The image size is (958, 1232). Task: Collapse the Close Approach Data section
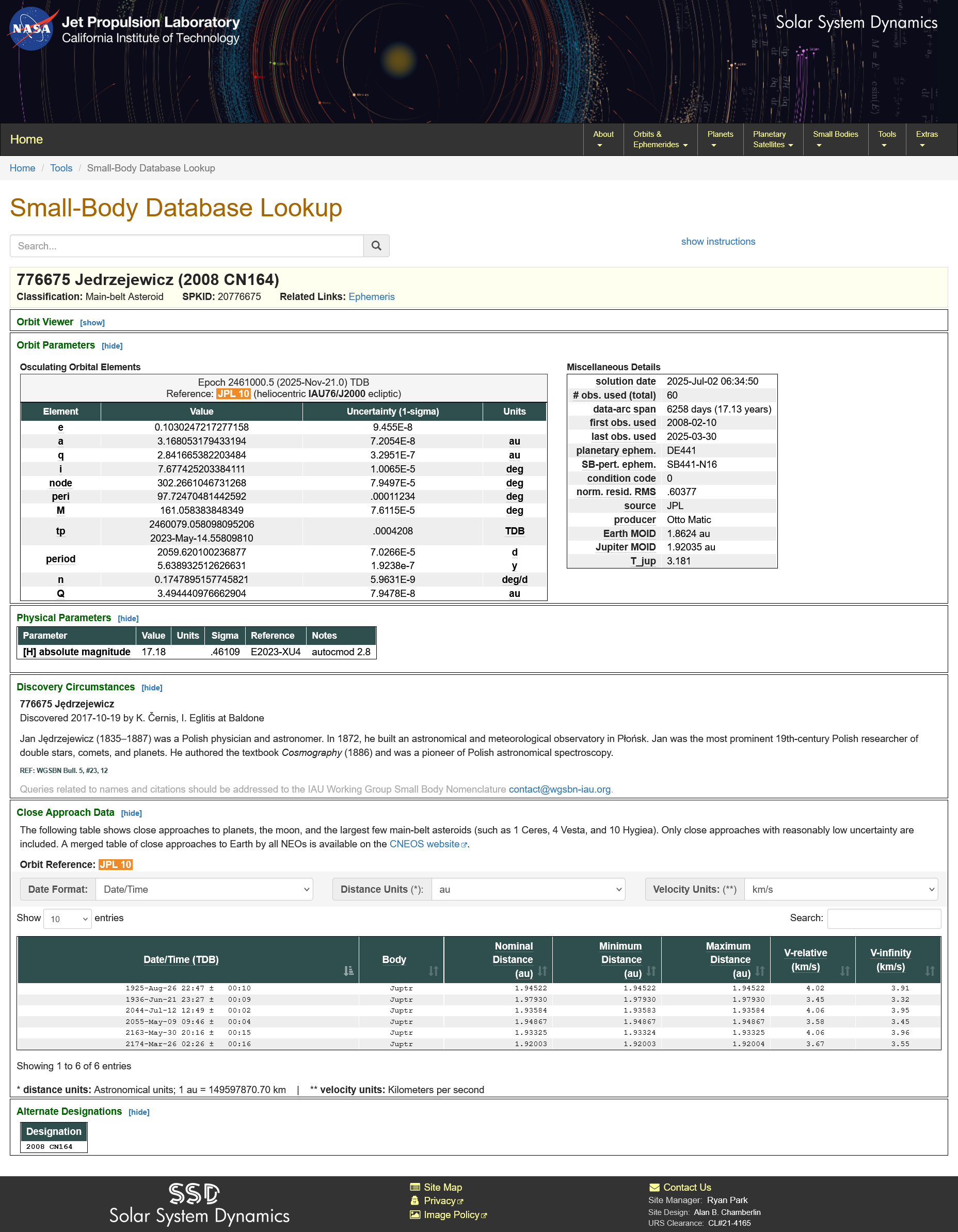tap(132, 813)
